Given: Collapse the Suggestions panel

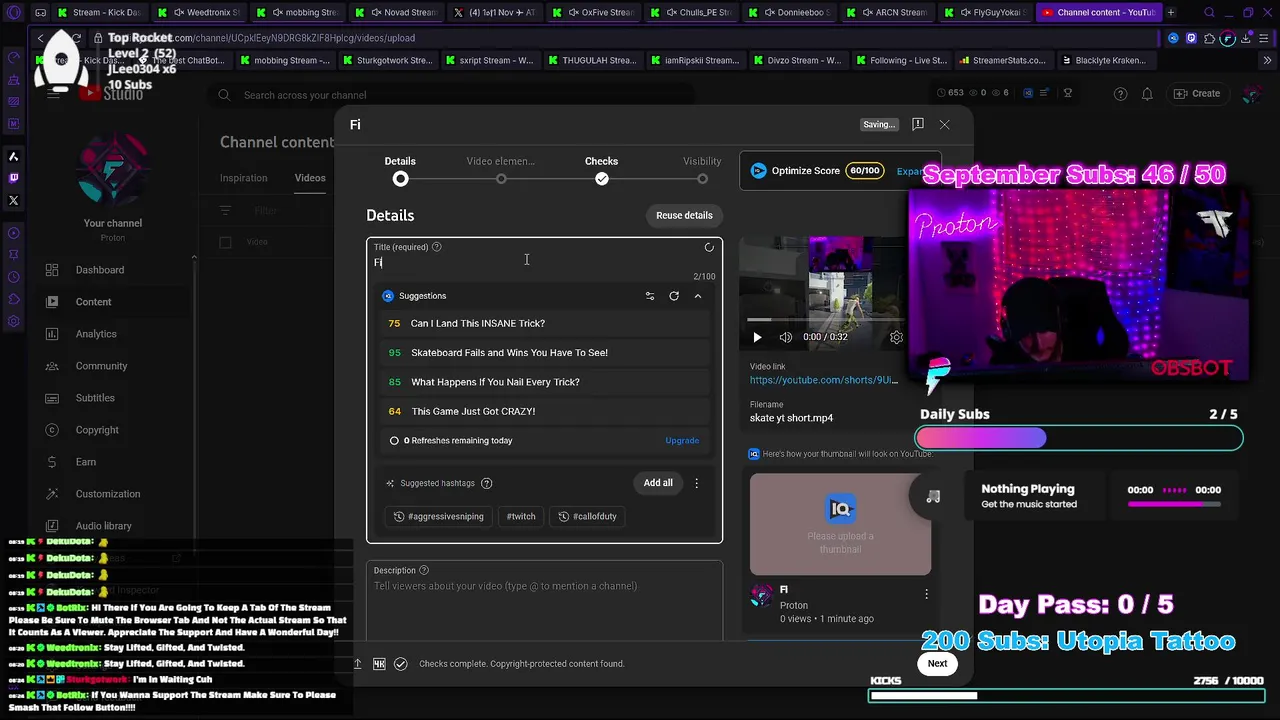Looking at the screenshot, I should point(698,296).
